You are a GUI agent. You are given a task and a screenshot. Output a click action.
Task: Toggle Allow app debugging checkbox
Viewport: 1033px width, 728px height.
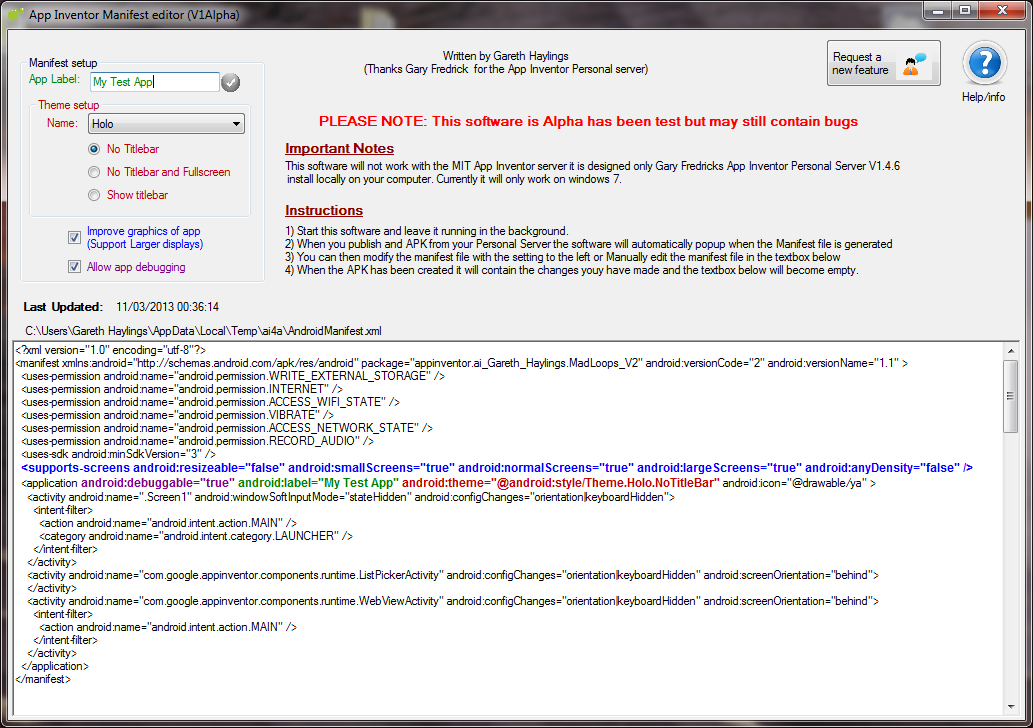74,267
